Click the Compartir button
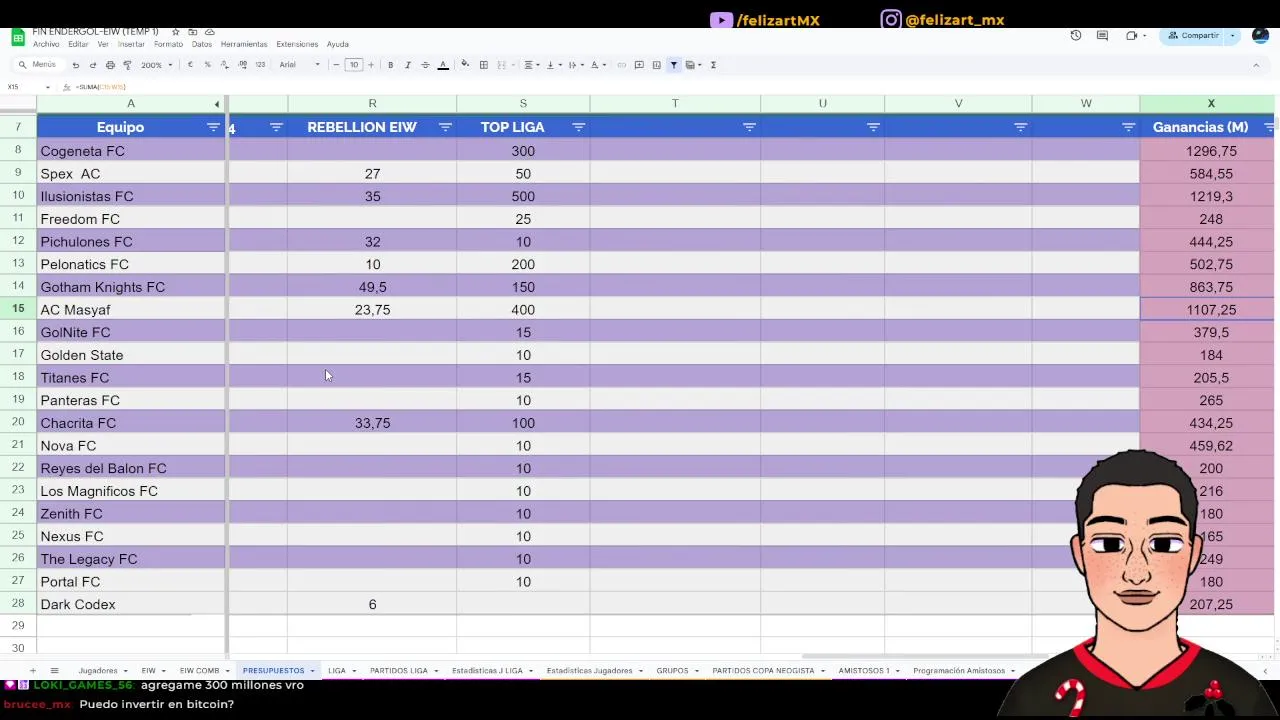This screenshot has width=1280, height=720. 1193,35
